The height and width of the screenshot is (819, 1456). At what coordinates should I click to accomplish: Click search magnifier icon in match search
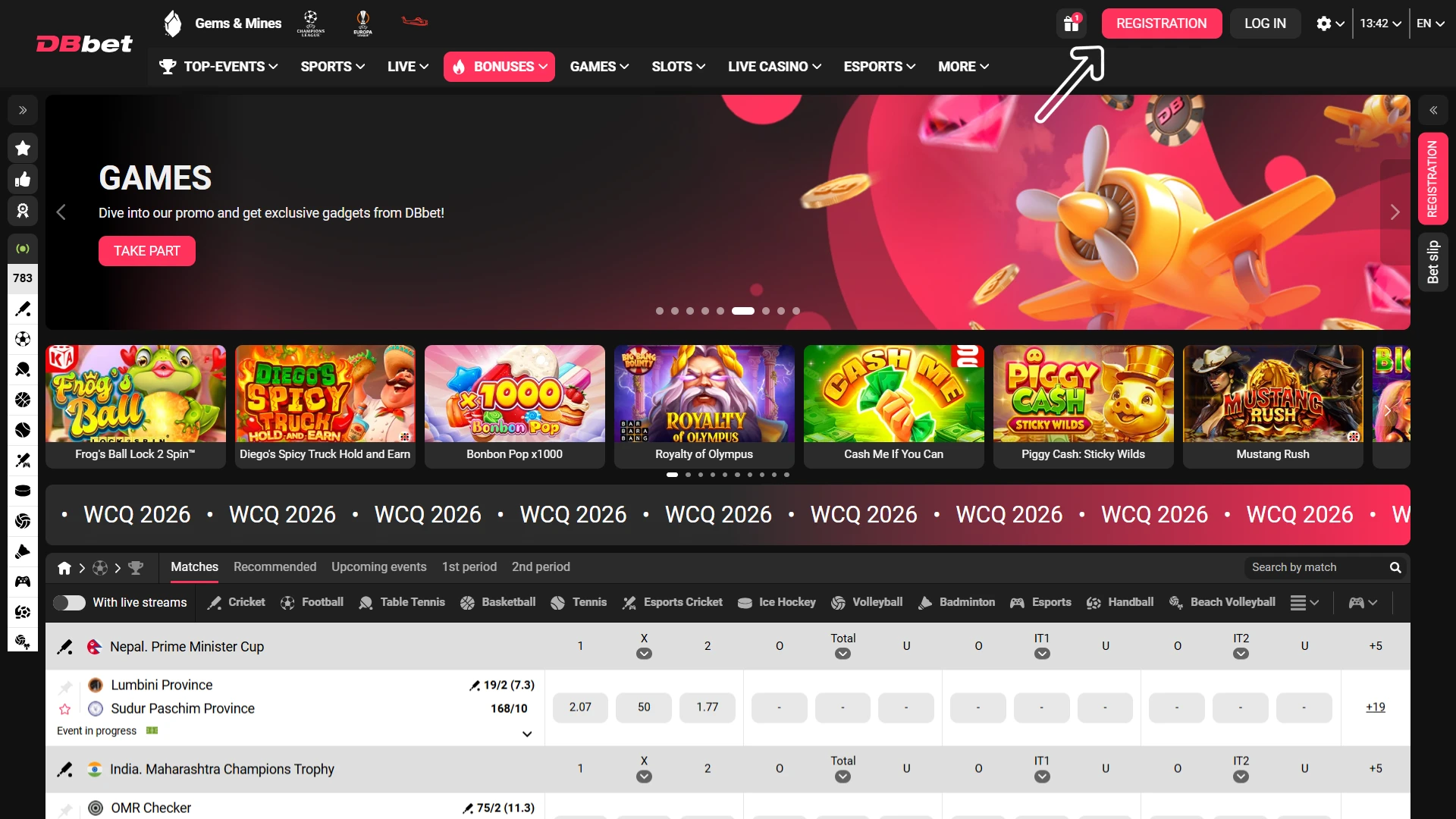tap(1395, 567)
